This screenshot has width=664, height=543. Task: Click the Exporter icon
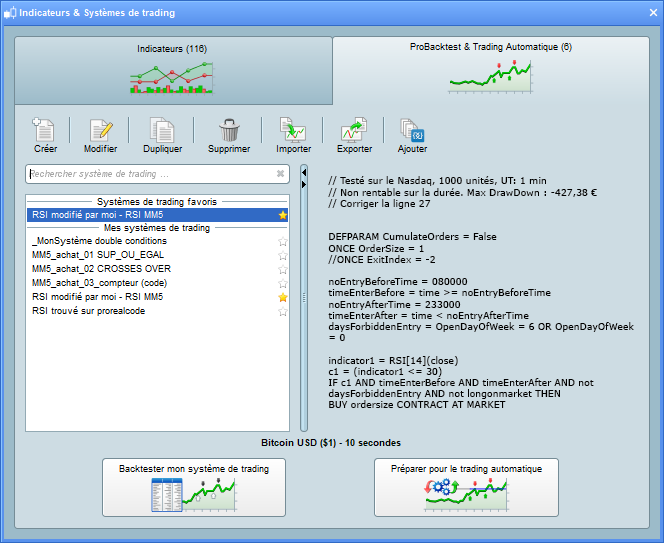tap(354, 130)
